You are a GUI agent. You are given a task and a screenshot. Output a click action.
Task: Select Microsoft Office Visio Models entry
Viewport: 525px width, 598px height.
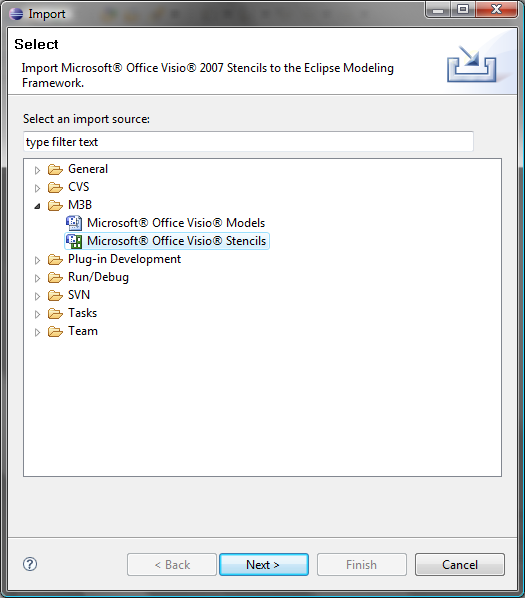(x=176, y=223)
